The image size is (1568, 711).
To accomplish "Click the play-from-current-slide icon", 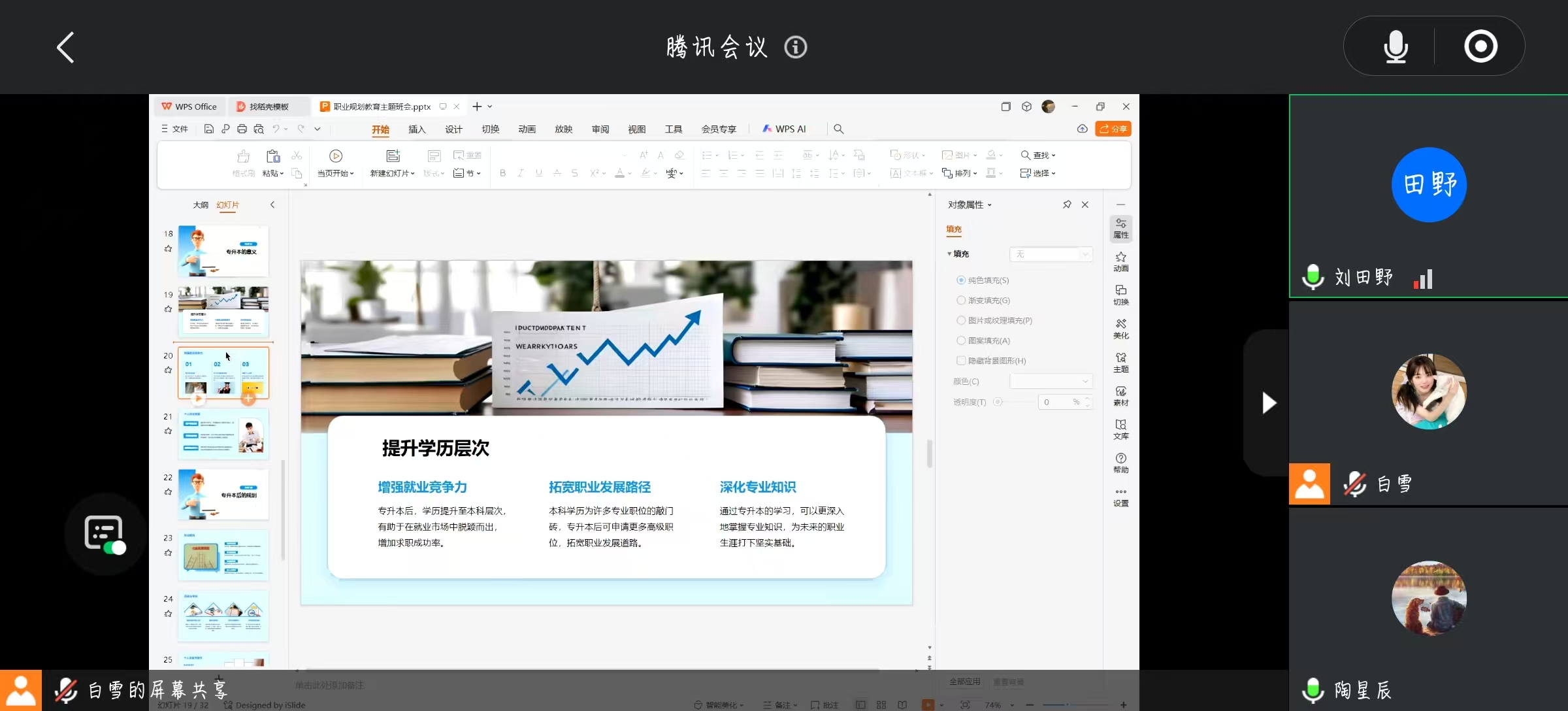I will point(336,156).
